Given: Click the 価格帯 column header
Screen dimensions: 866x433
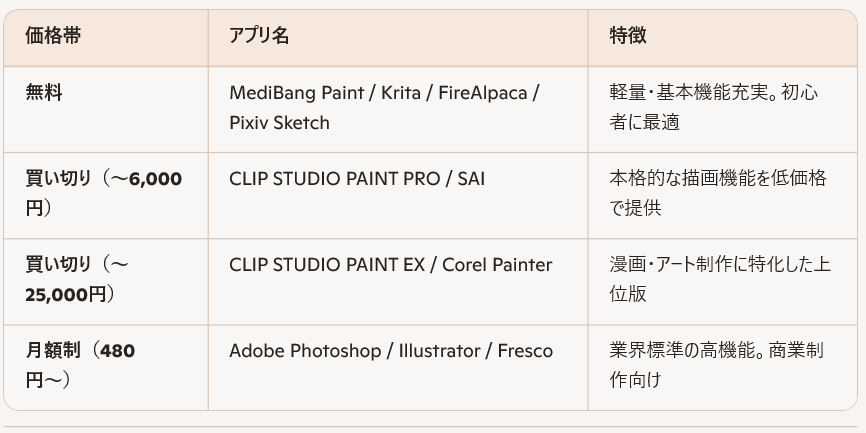Looking at the screenshot, I should 53,36.
